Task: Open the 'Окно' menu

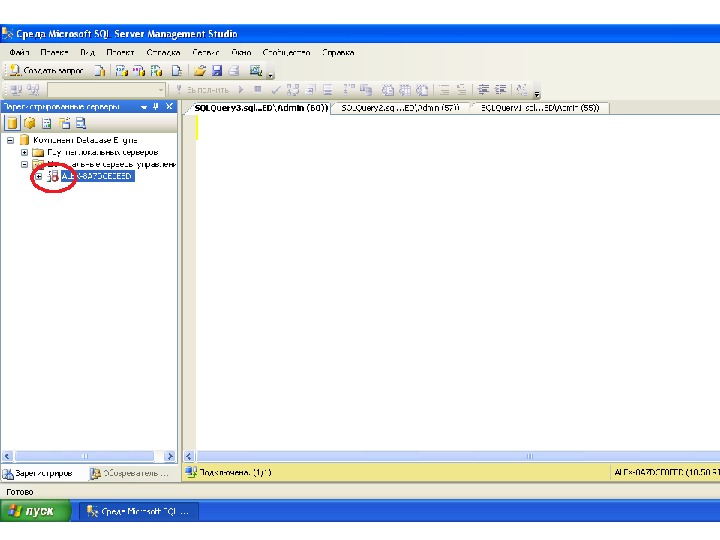Action: pyautogui.click(x=241, y=52)
